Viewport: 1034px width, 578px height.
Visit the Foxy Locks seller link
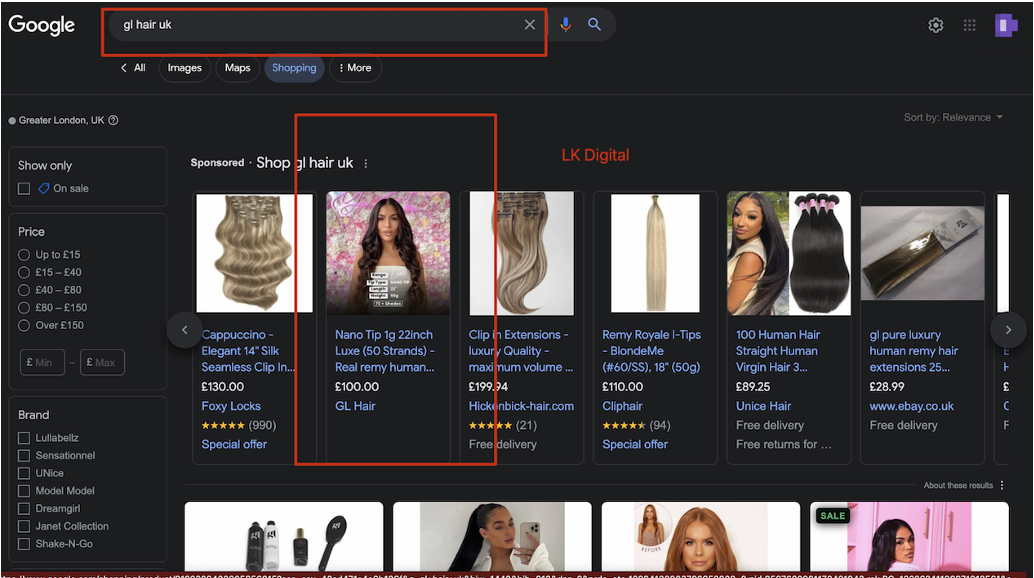[x=231, y=406]
